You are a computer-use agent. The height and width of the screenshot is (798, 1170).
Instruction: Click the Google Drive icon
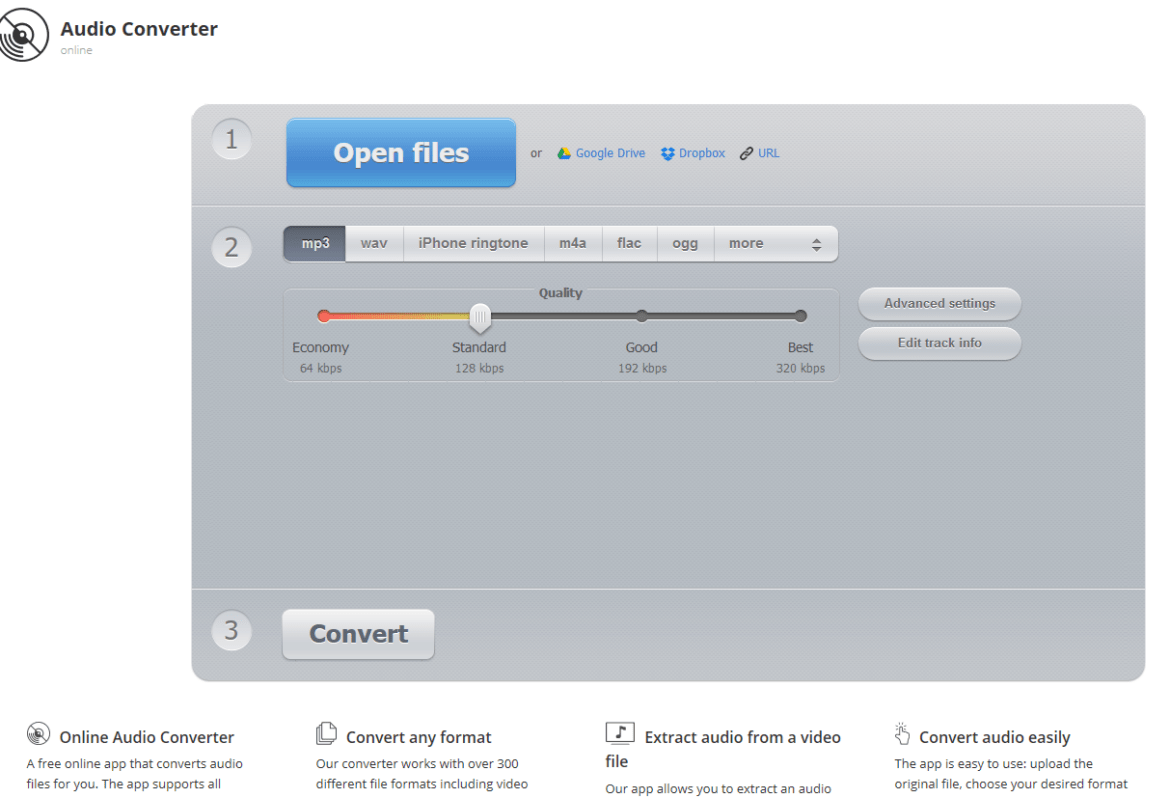pos(565,152)
